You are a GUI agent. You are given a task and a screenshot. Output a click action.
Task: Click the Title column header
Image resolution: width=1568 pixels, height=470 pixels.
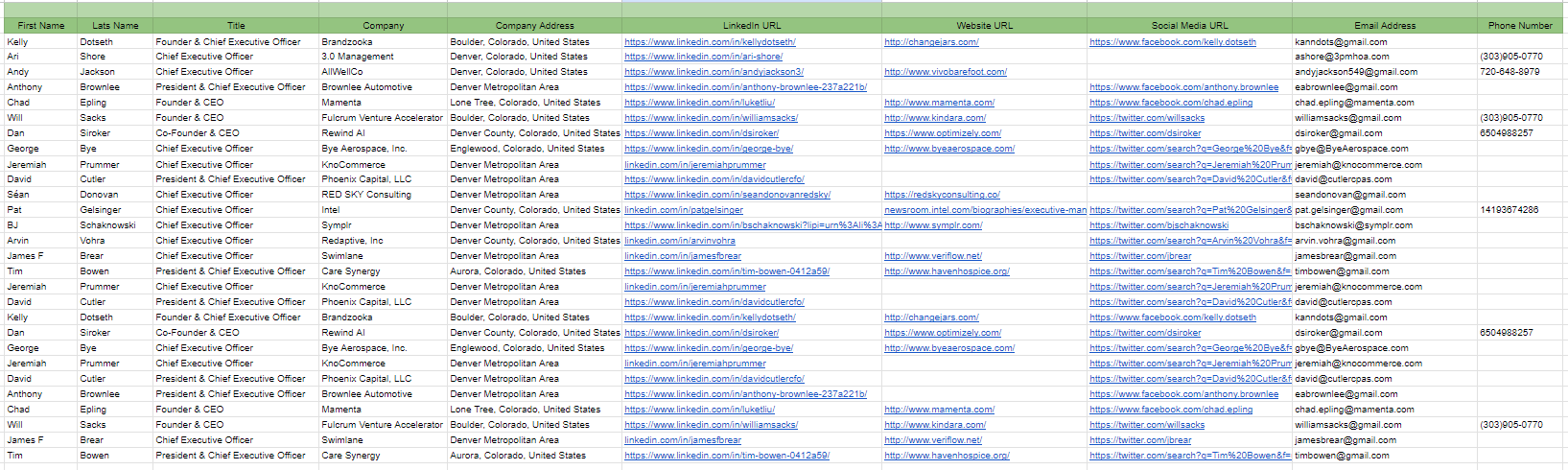click(236, 26)
